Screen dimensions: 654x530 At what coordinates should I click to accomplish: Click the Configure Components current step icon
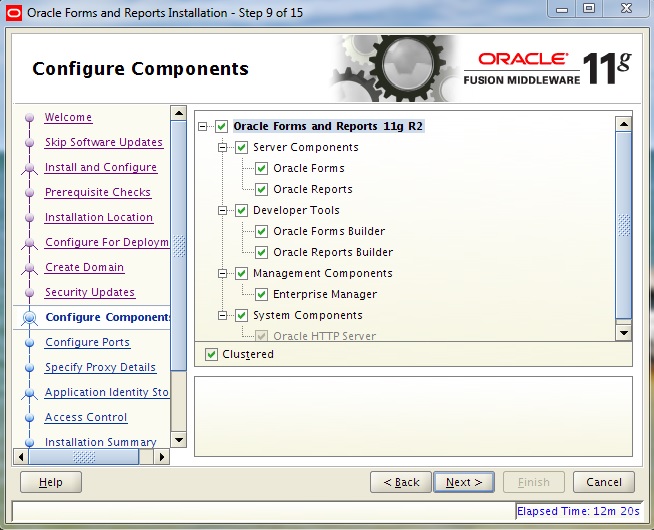tap(29, 318)
